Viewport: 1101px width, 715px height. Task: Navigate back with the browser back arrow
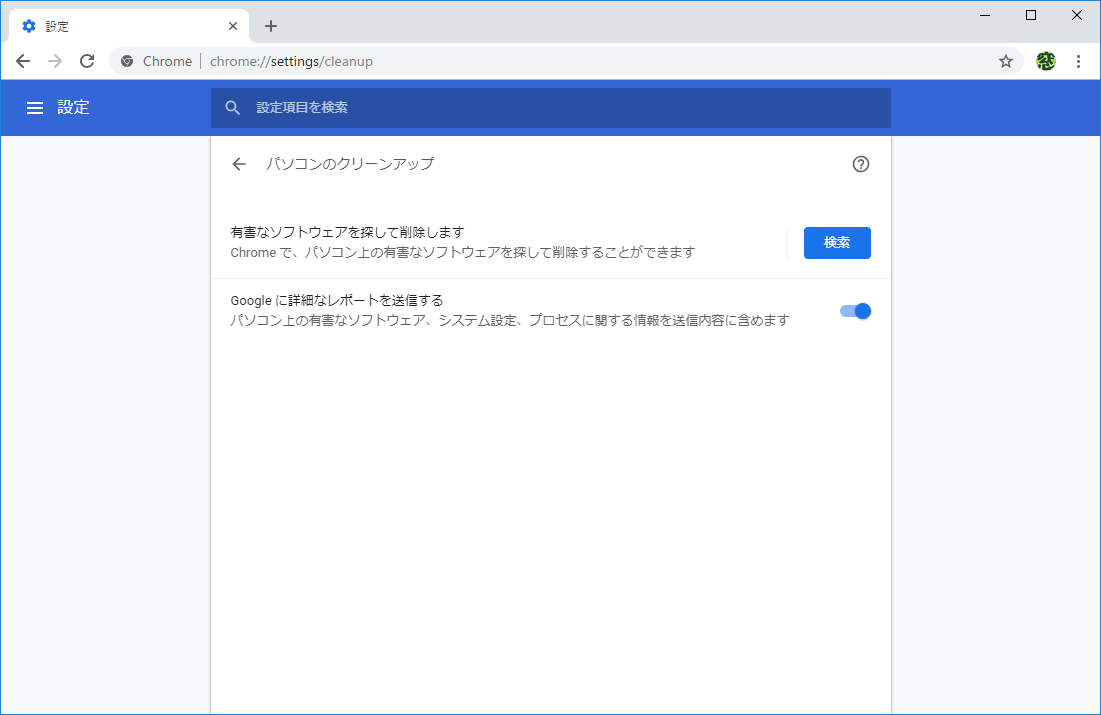coord(22,61)
